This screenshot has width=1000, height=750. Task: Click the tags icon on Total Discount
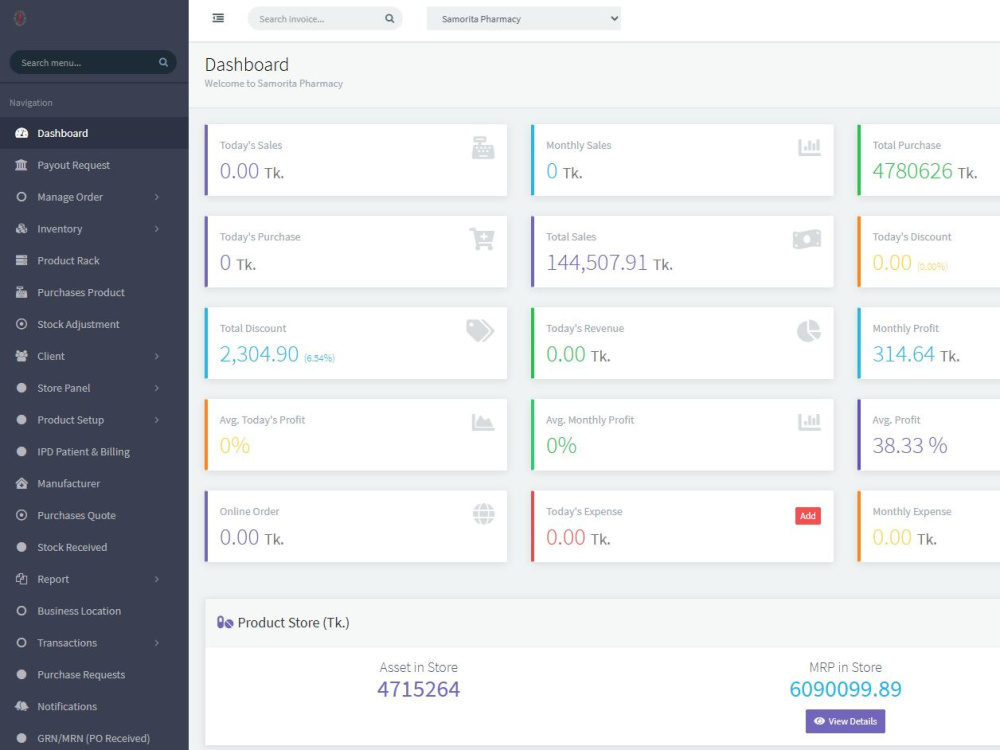(480, 330)
